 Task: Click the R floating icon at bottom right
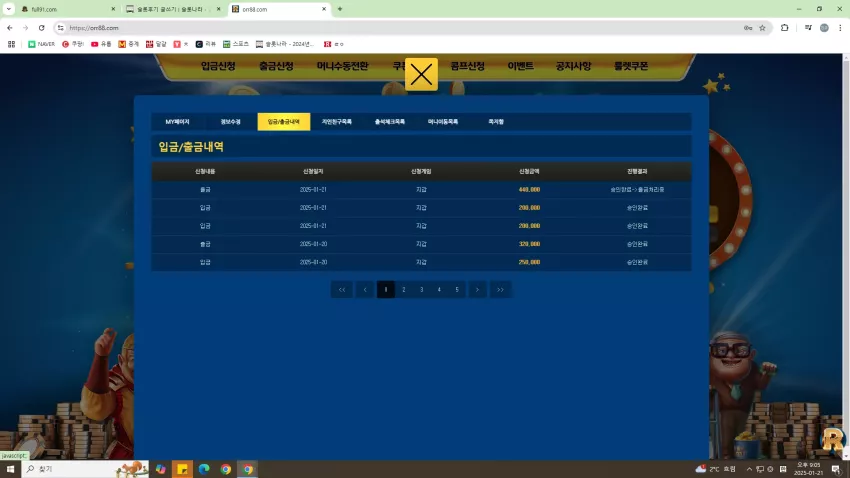click(x=832, y=440)
